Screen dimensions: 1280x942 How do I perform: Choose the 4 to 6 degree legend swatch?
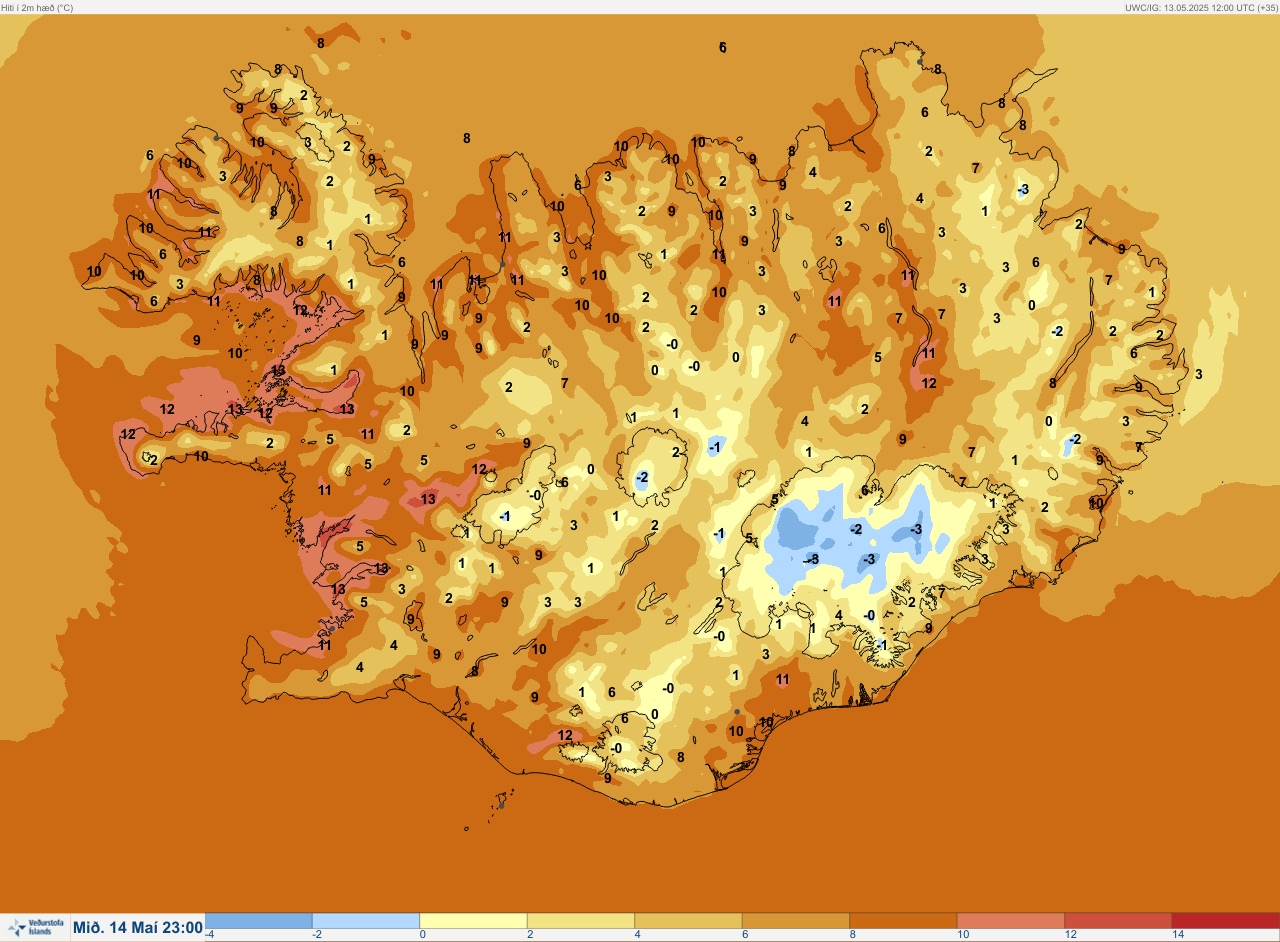(688, 921)
